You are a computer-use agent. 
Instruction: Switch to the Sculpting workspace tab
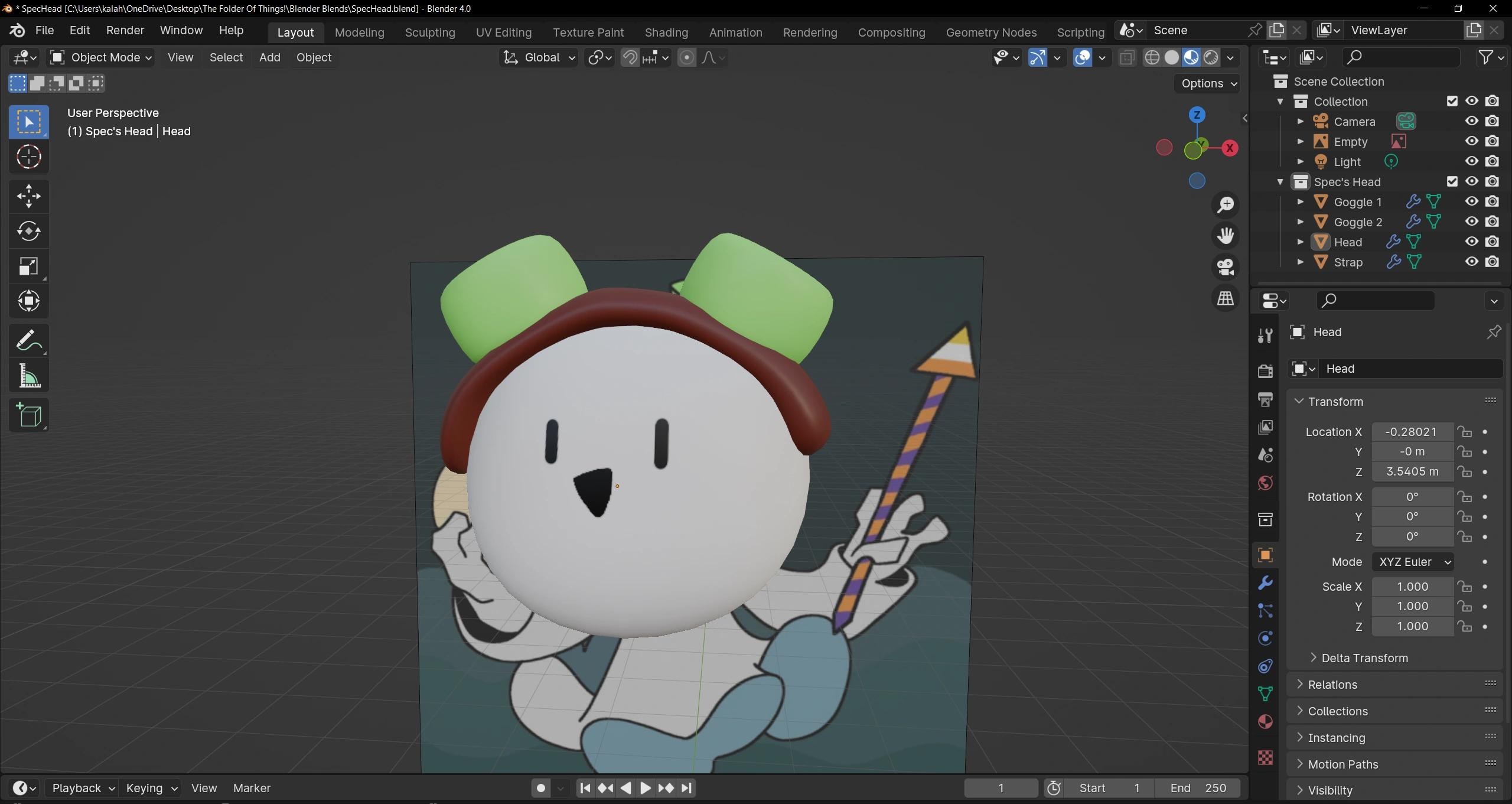click(429, 32)
